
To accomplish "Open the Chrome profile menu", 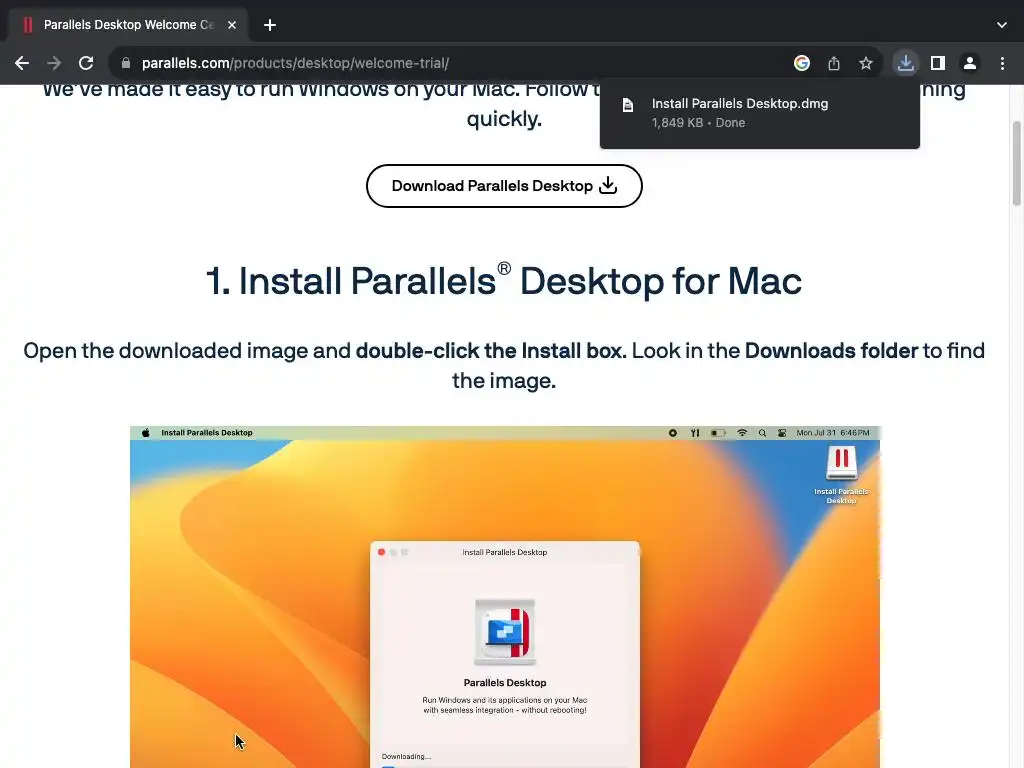I will pyautogui.click(x=970, y=63).
